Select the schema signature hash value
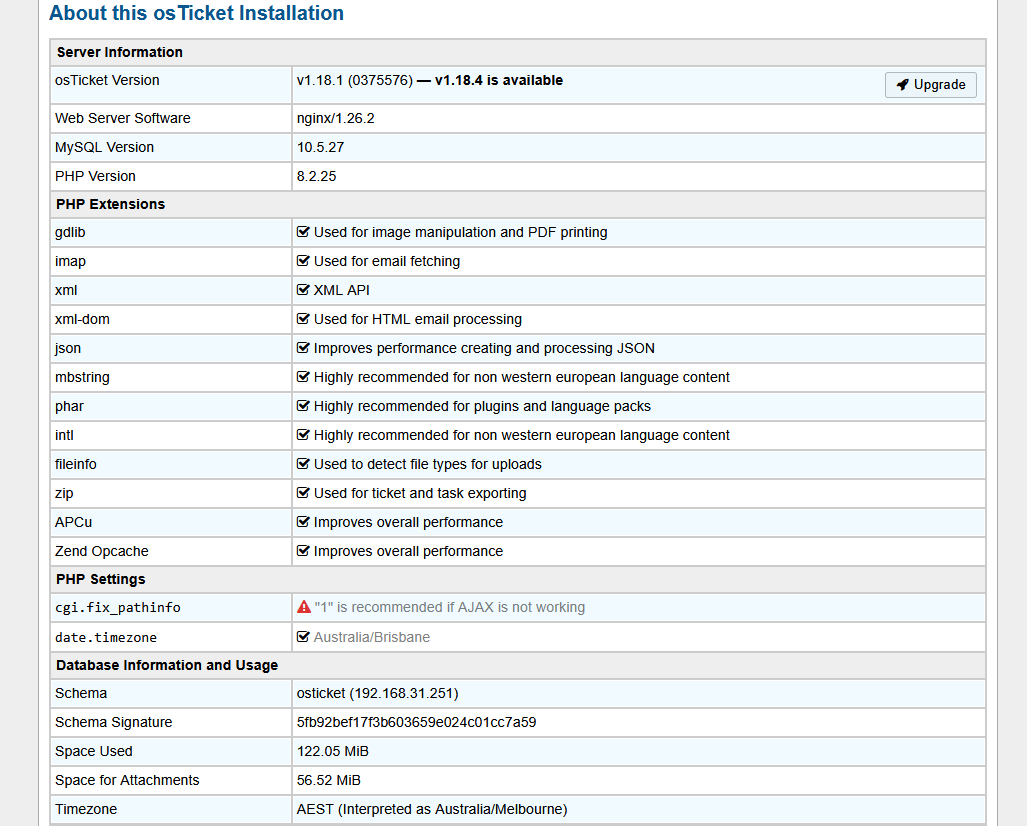The height and width of the screenshot is (826, 1027). click(417, 723)
